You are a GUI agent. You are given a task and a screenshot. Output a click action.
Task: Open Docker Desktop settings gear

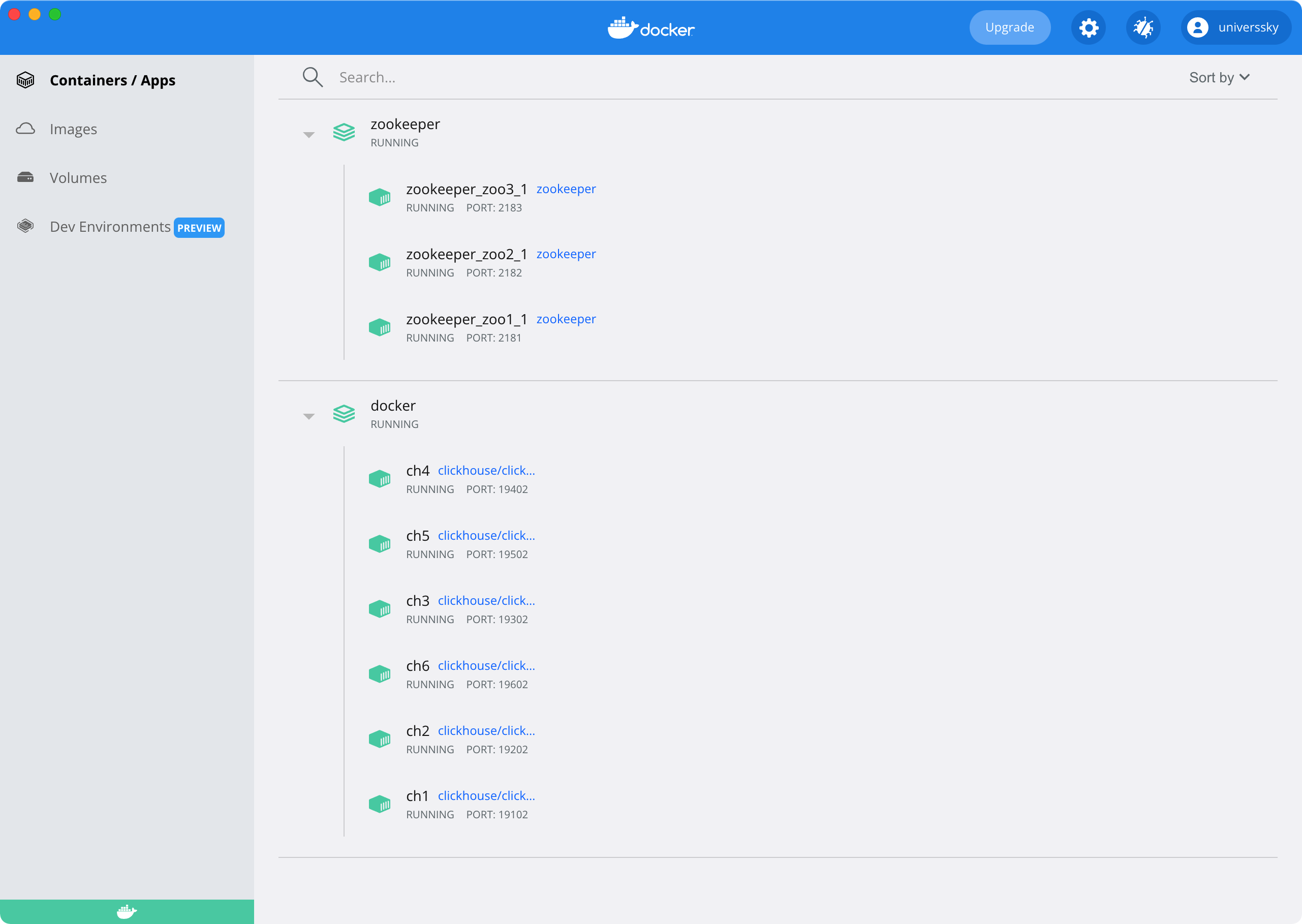(1088, 27)
